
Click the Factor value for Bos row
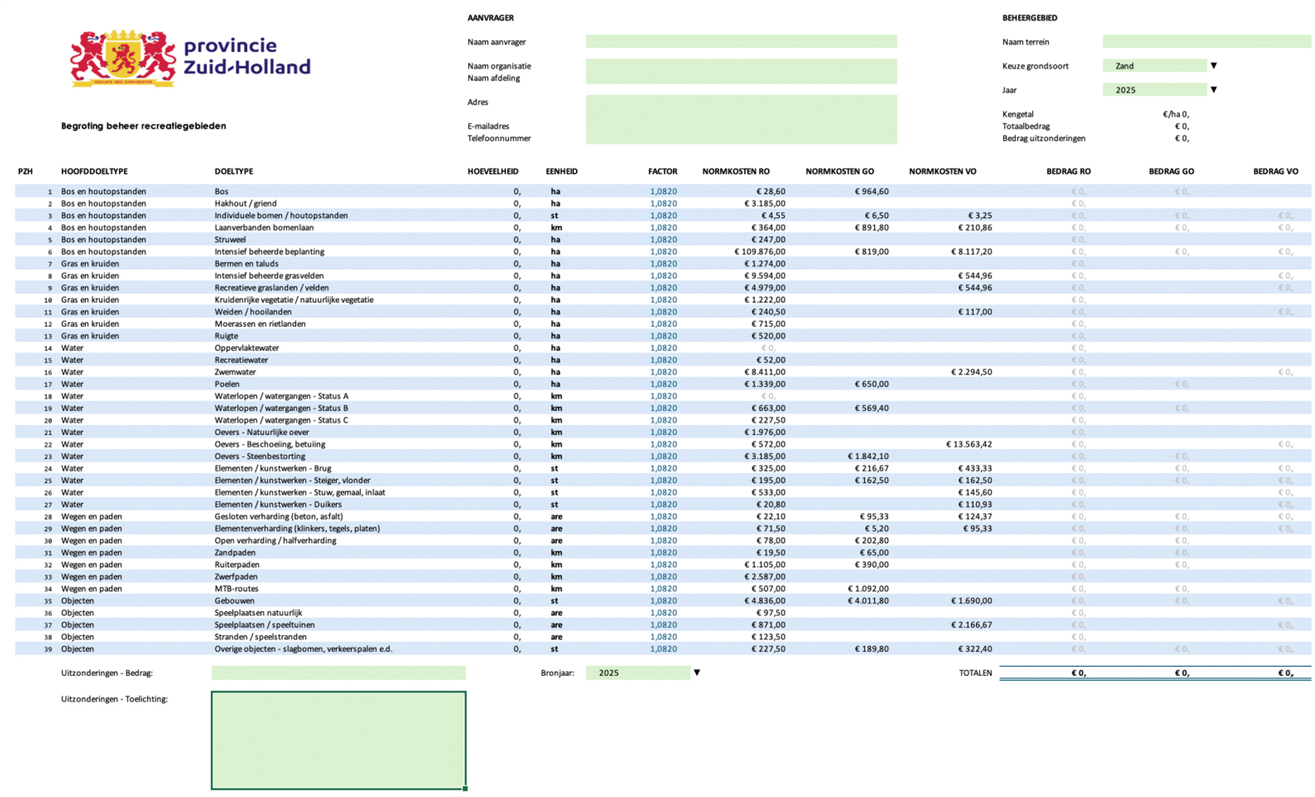(x=663, y=191)
